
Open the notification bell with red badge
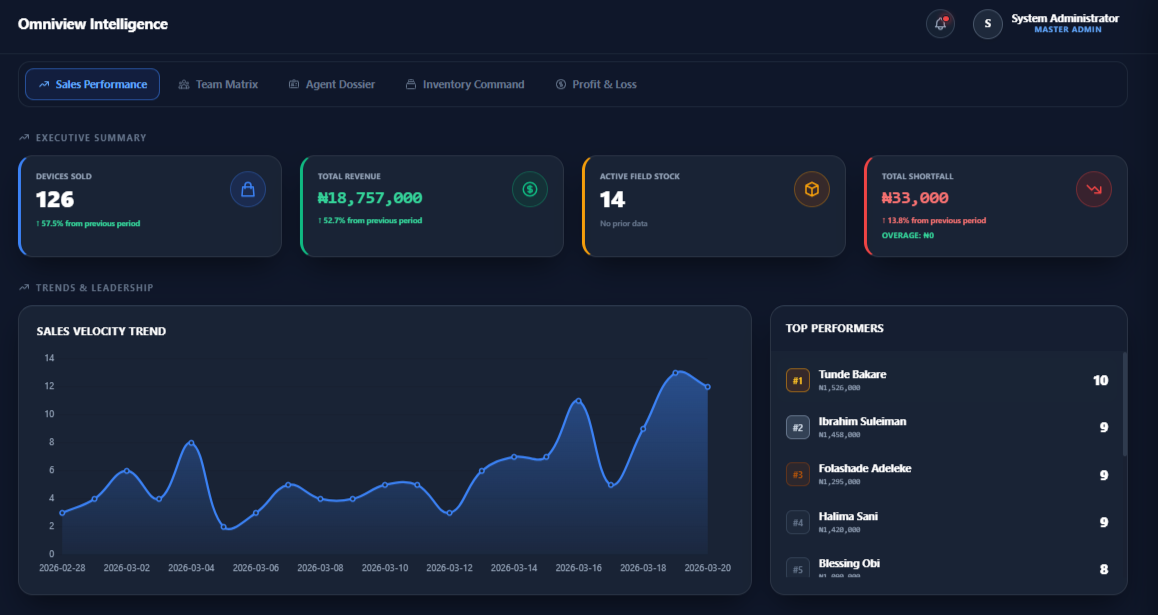[940, 23]
